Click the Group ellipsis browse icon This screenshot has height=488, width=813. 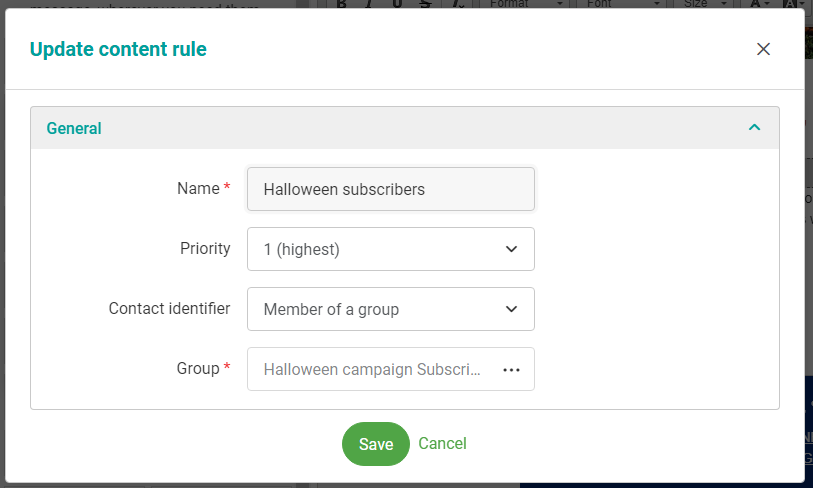click(511, 369)
